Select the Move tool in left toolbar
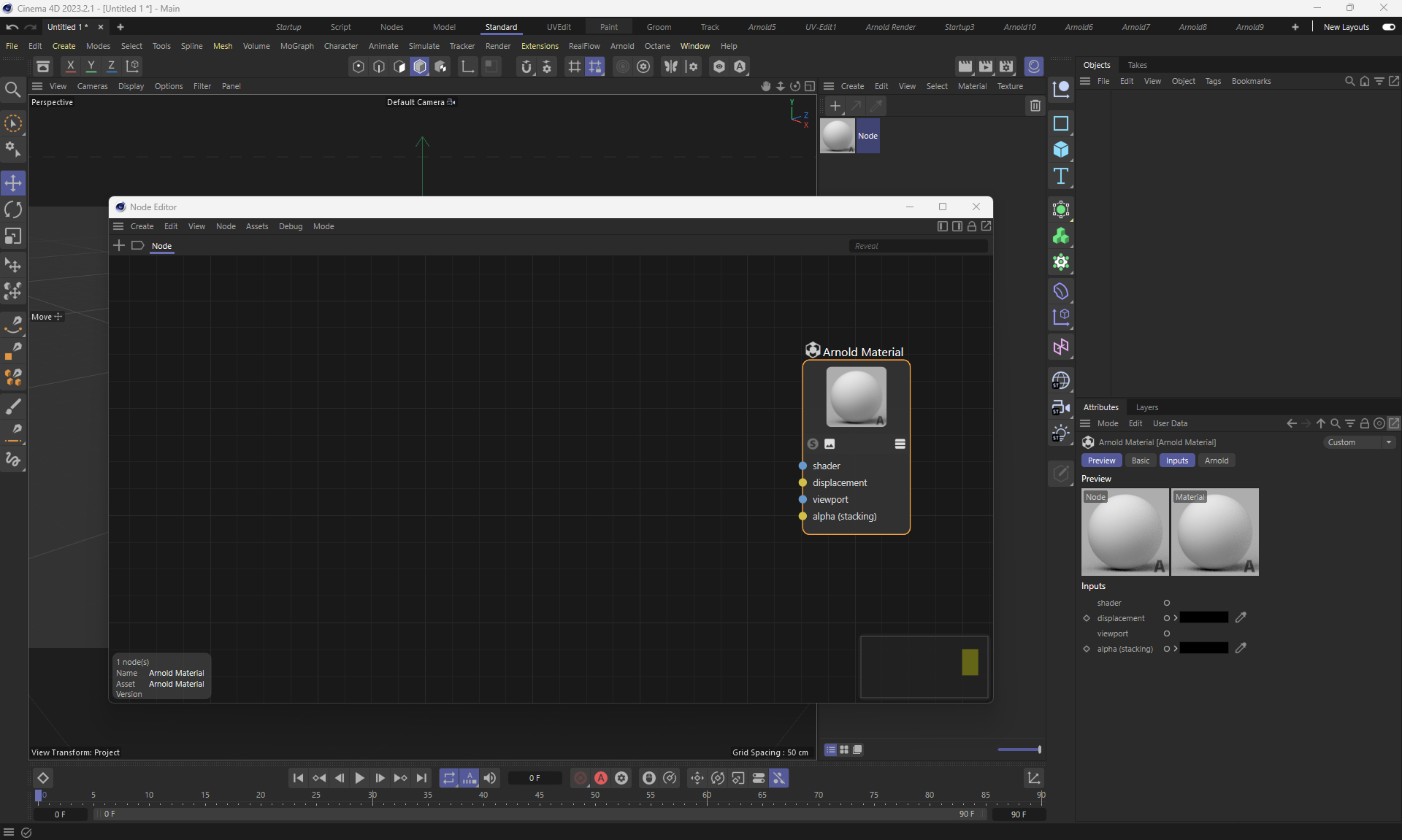The width and height of the screenshot is (1402, 840). pos(13,182)
